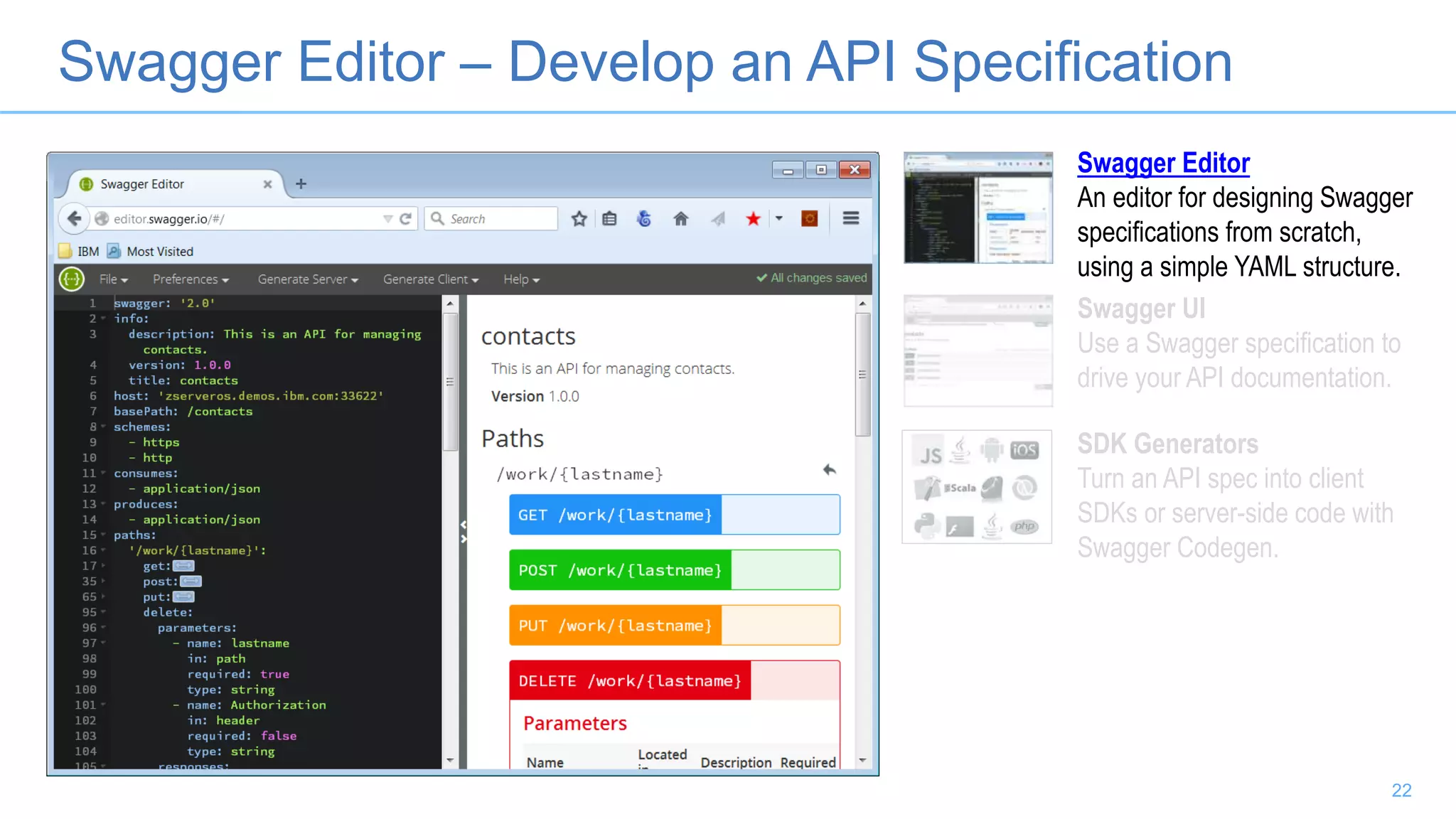Click the preview pane scroll up arrow
This screenshot has height=819, width=1456.
[862, 304]
